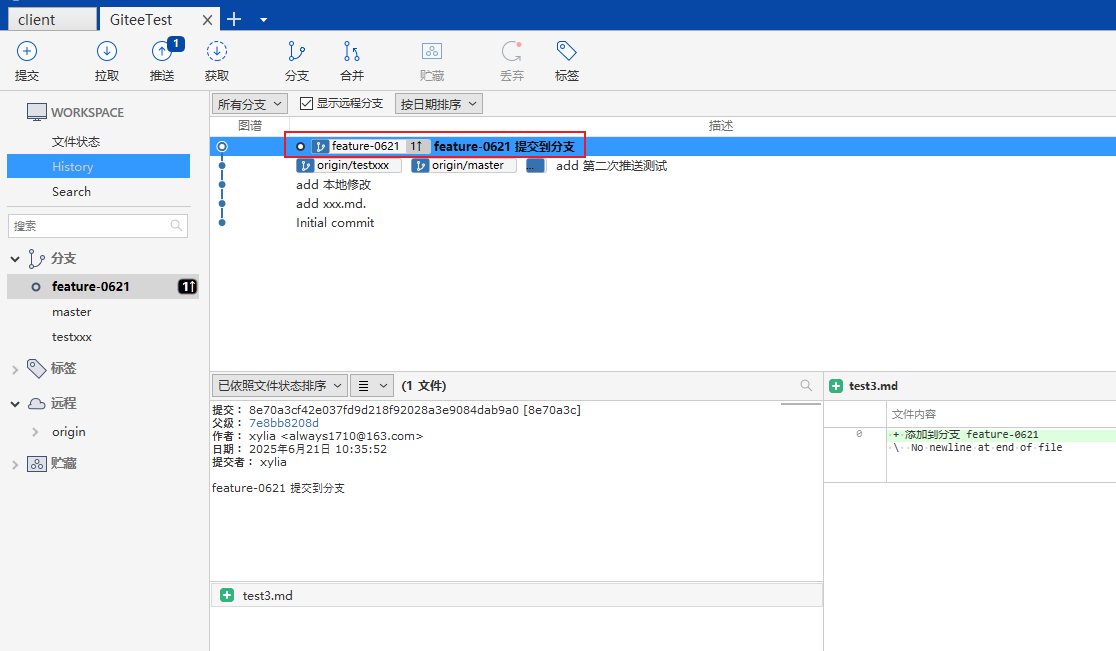Select the master branch in sidebar

pyautogui.click(x=72, y=312)
